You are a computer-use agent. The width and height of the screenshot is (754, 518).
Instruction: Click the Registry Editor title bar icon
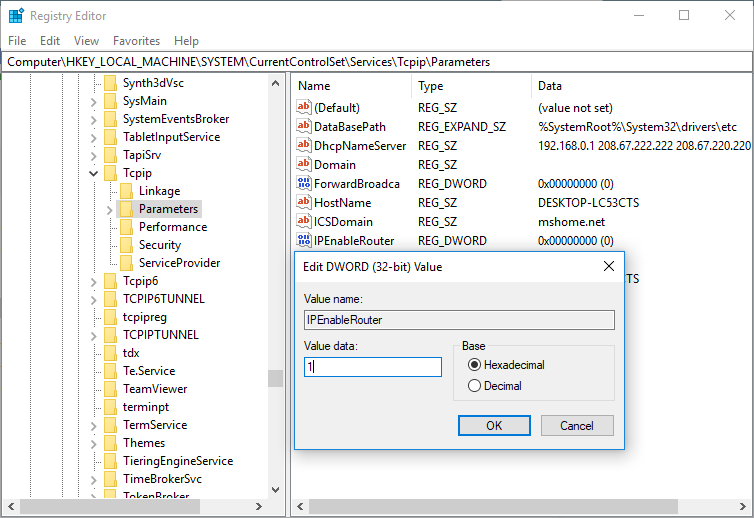click(16, 15)
